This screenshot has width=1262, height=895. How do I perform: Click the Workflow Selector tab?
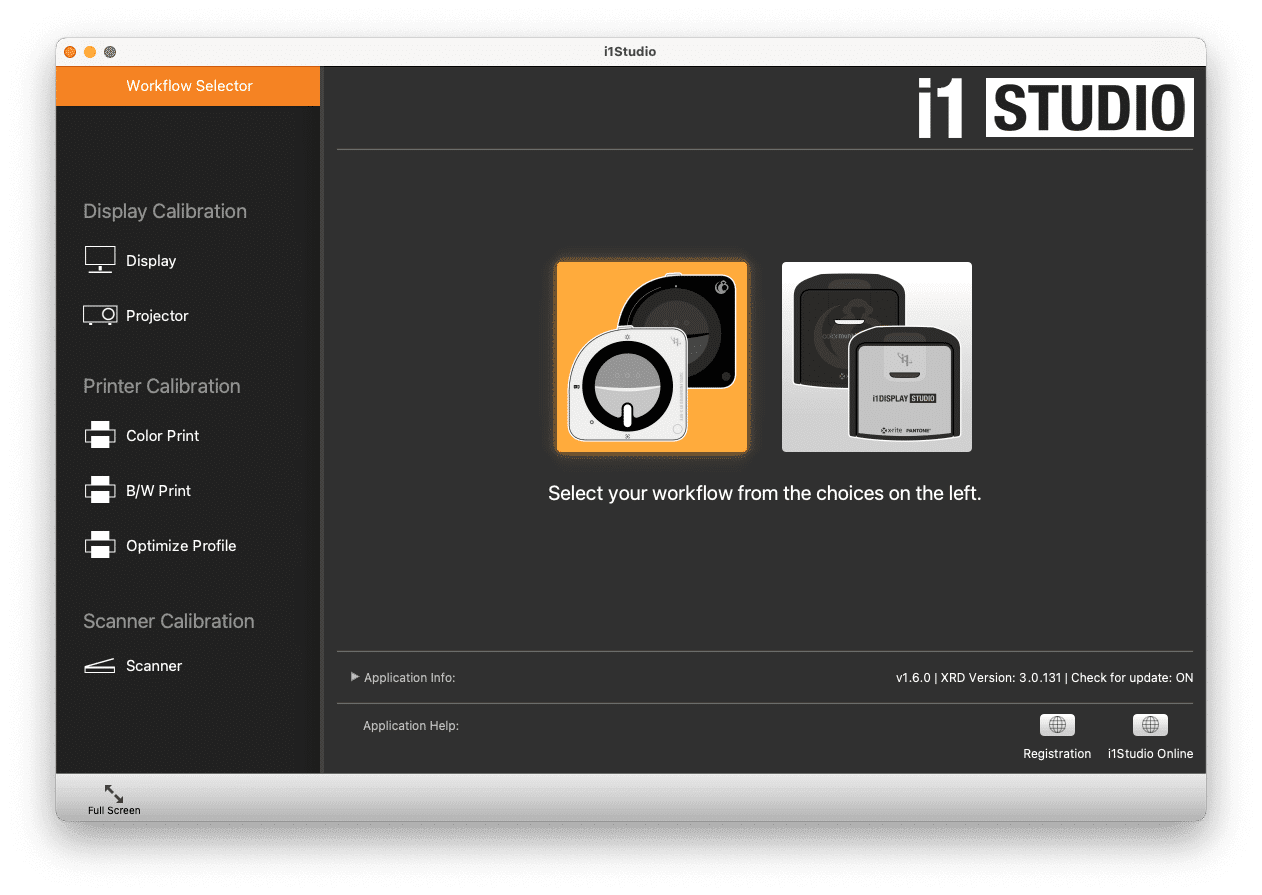[187, 86]
